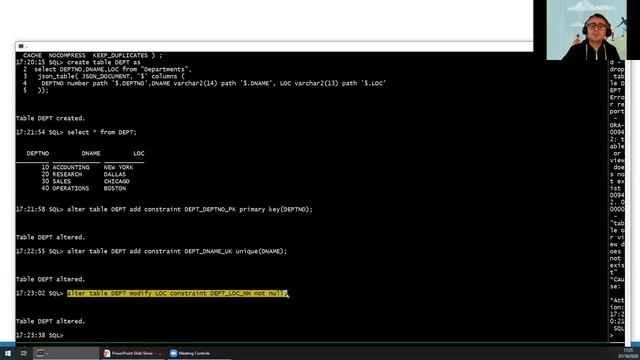Click the DEPTNO column header
Screen dimensions: 640x360
[38, 153]
